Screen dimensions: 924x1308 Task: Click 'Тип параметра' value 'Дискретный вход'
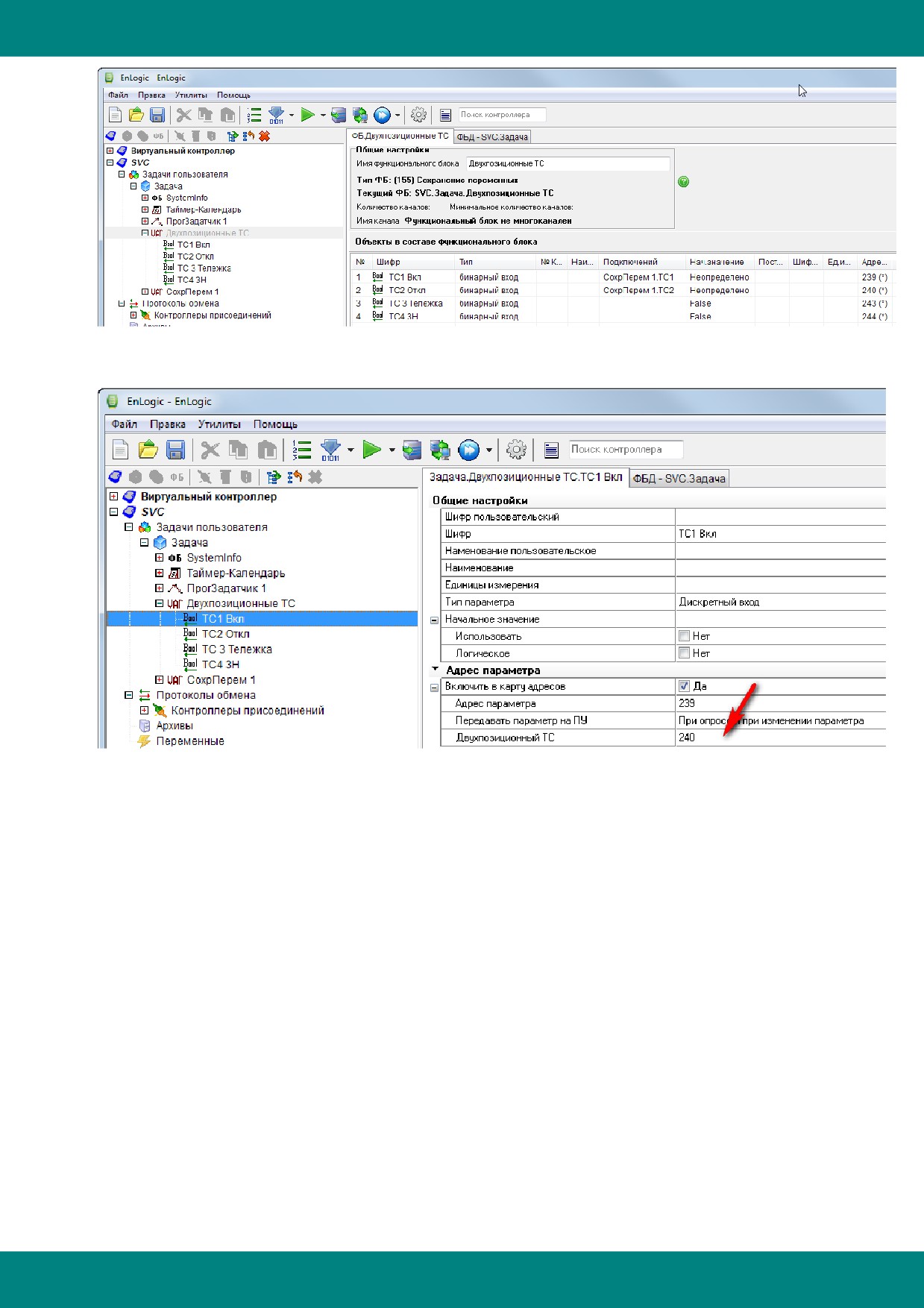tap(780, 602)
